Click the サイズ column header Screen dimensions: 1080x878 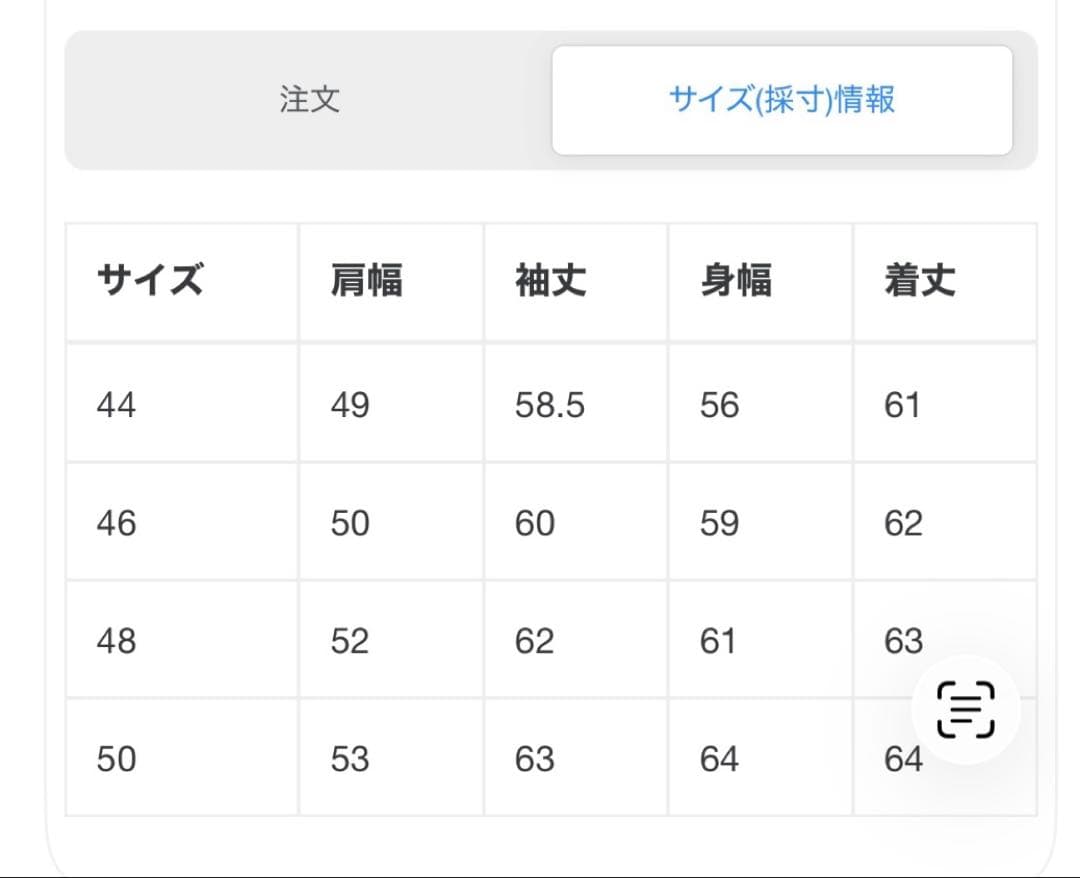(x=150, y=281)
